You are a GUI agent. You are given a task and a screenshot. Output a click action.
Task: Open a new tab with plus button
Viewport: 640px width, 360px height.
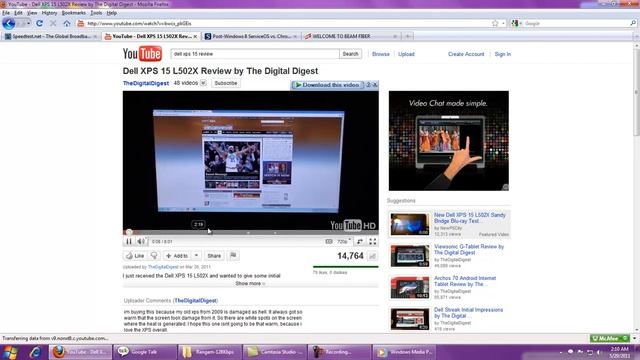pyautogui.click(x=407, y=36)
